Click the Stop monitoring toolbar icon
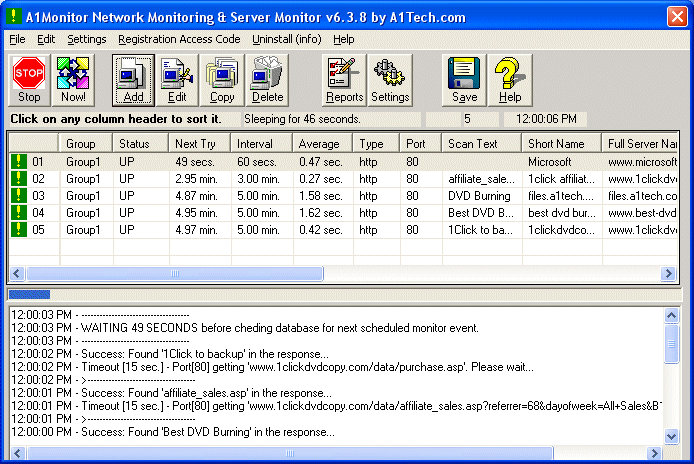The image size is (694, 464). [29, 80]
